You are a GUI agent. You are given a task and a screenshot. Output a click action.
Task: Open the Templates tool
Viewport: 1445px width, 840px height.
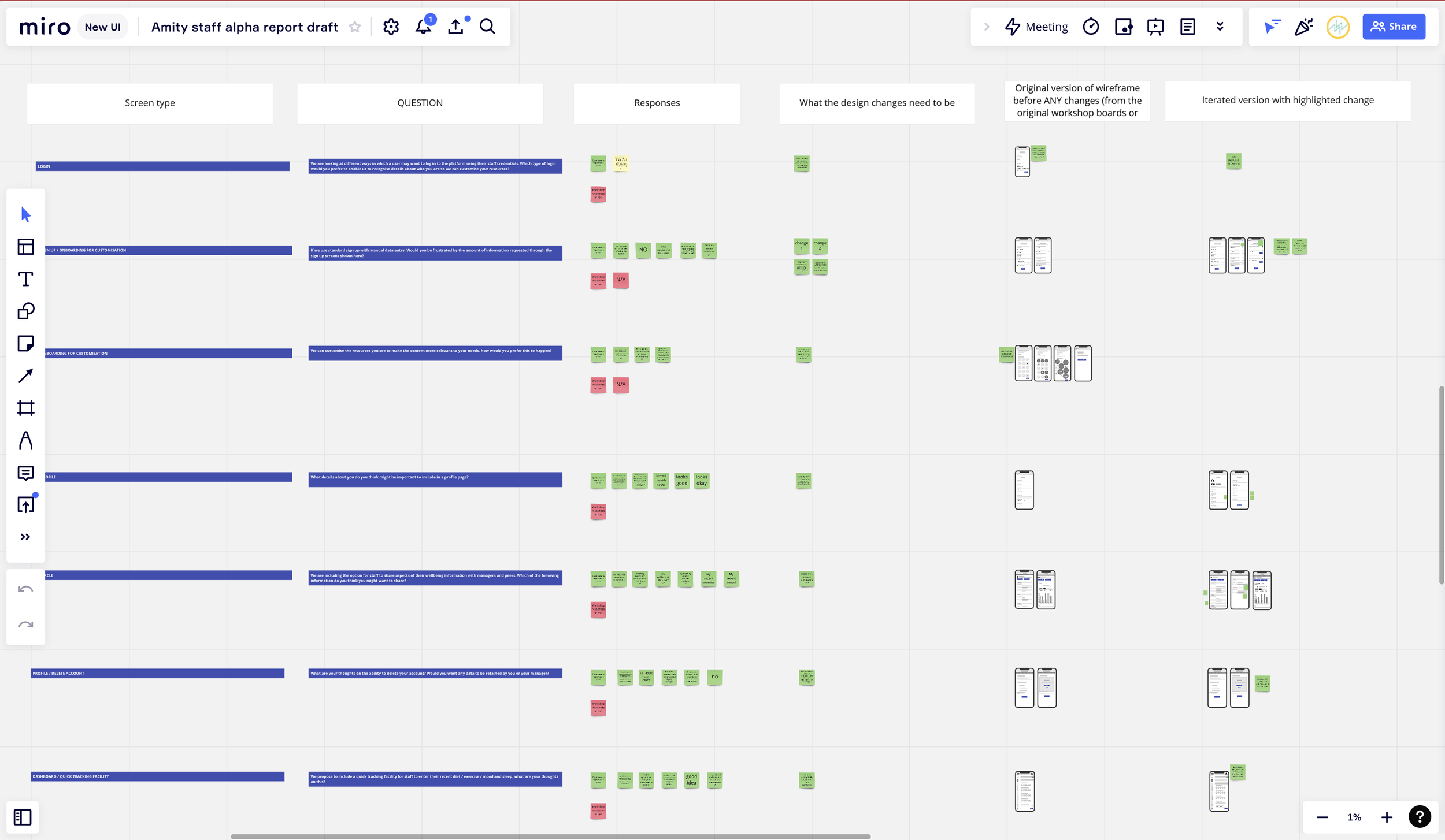pyautogui.click(x=25, y=247)
